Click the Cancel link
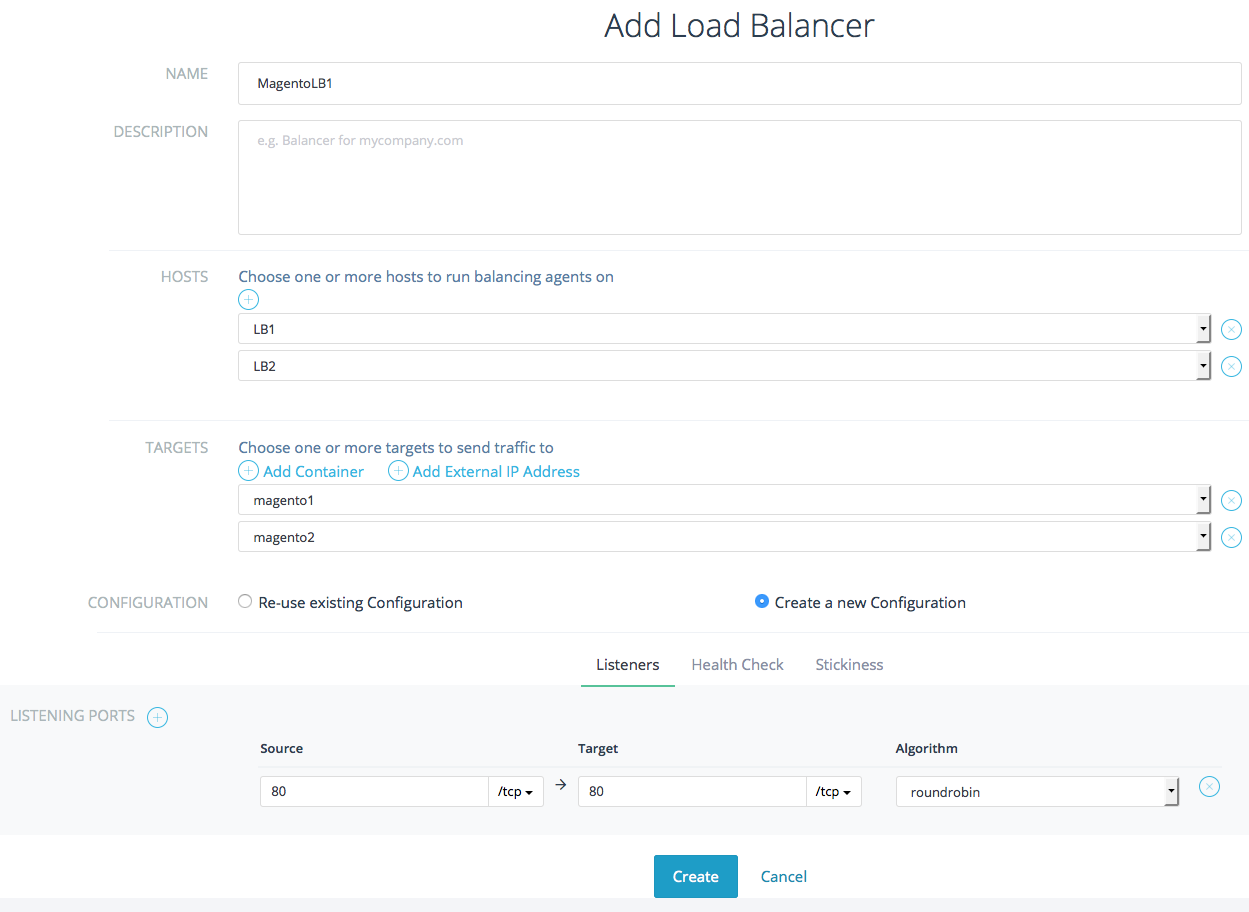The width and height of the screenshot is (1249, 912). (x=783, y=876)
